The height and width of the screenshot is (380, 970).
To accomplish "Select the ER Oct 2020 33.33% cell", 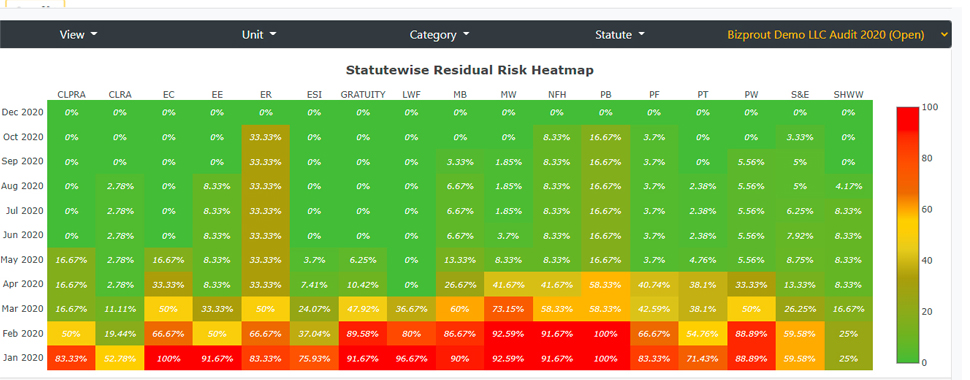I will point(266,137).
